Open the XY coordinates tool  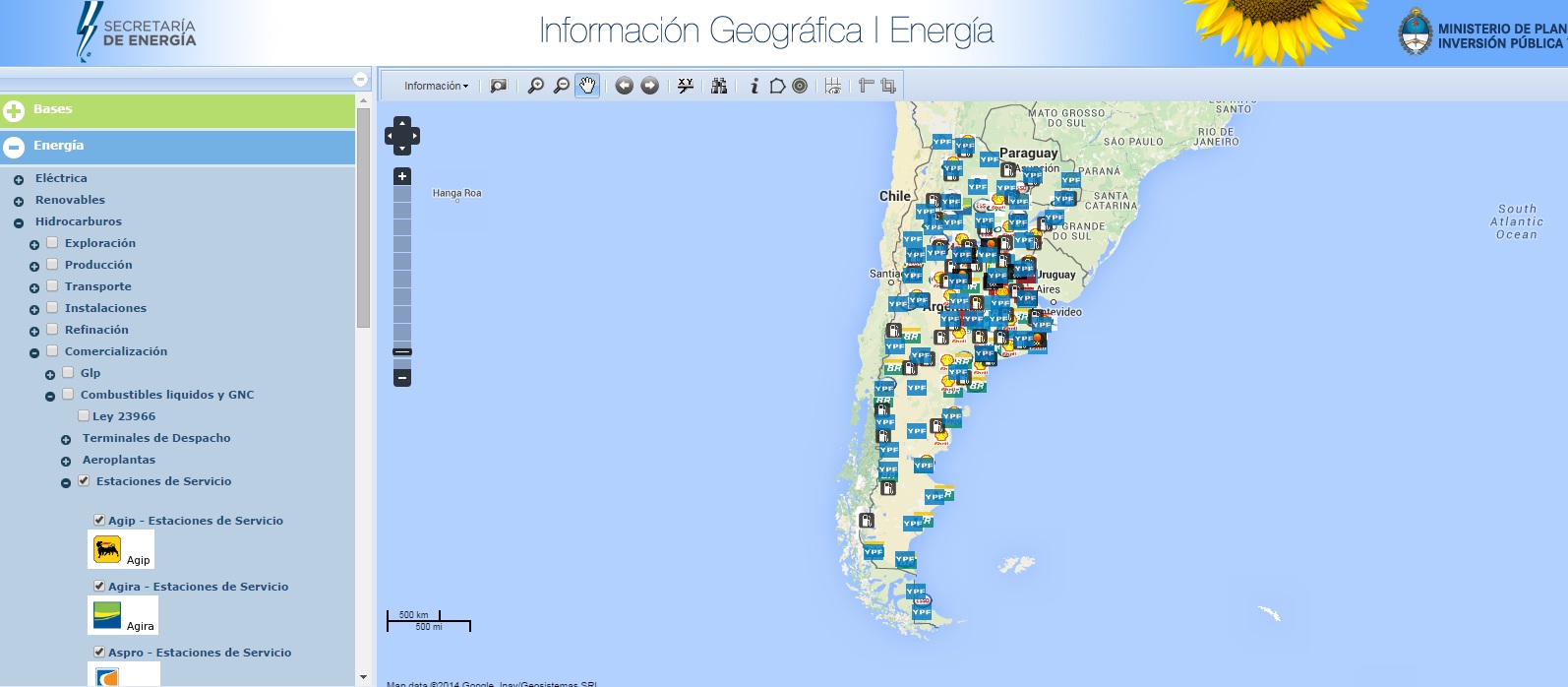pyautogui.click(x=686, y=86)
